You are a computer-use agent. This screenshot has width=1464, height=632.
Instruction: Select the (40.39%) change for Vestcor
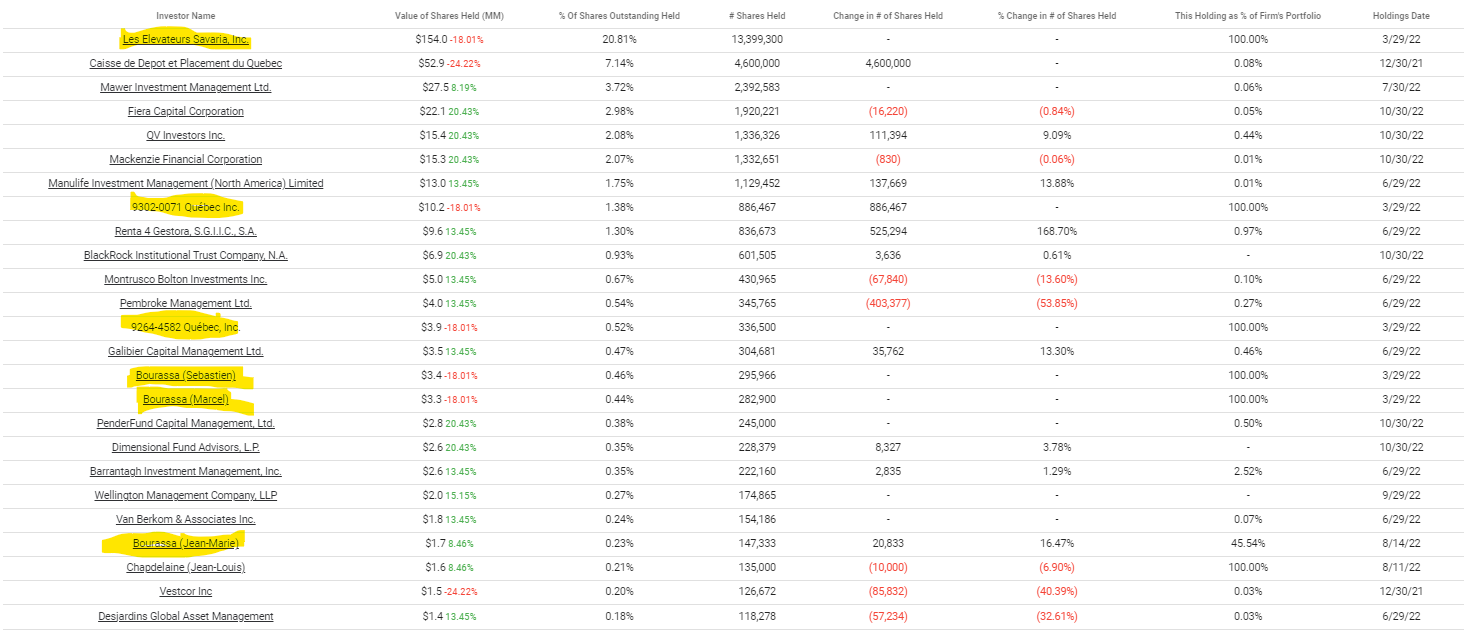coord(1057,591)
